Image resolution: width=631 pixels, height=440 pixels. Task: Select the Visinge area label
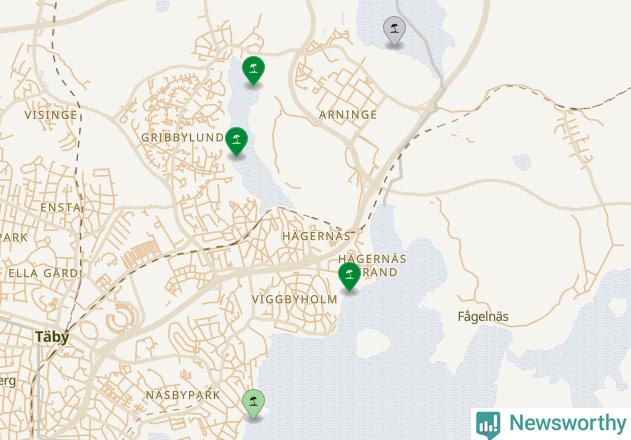click(51, 115)
